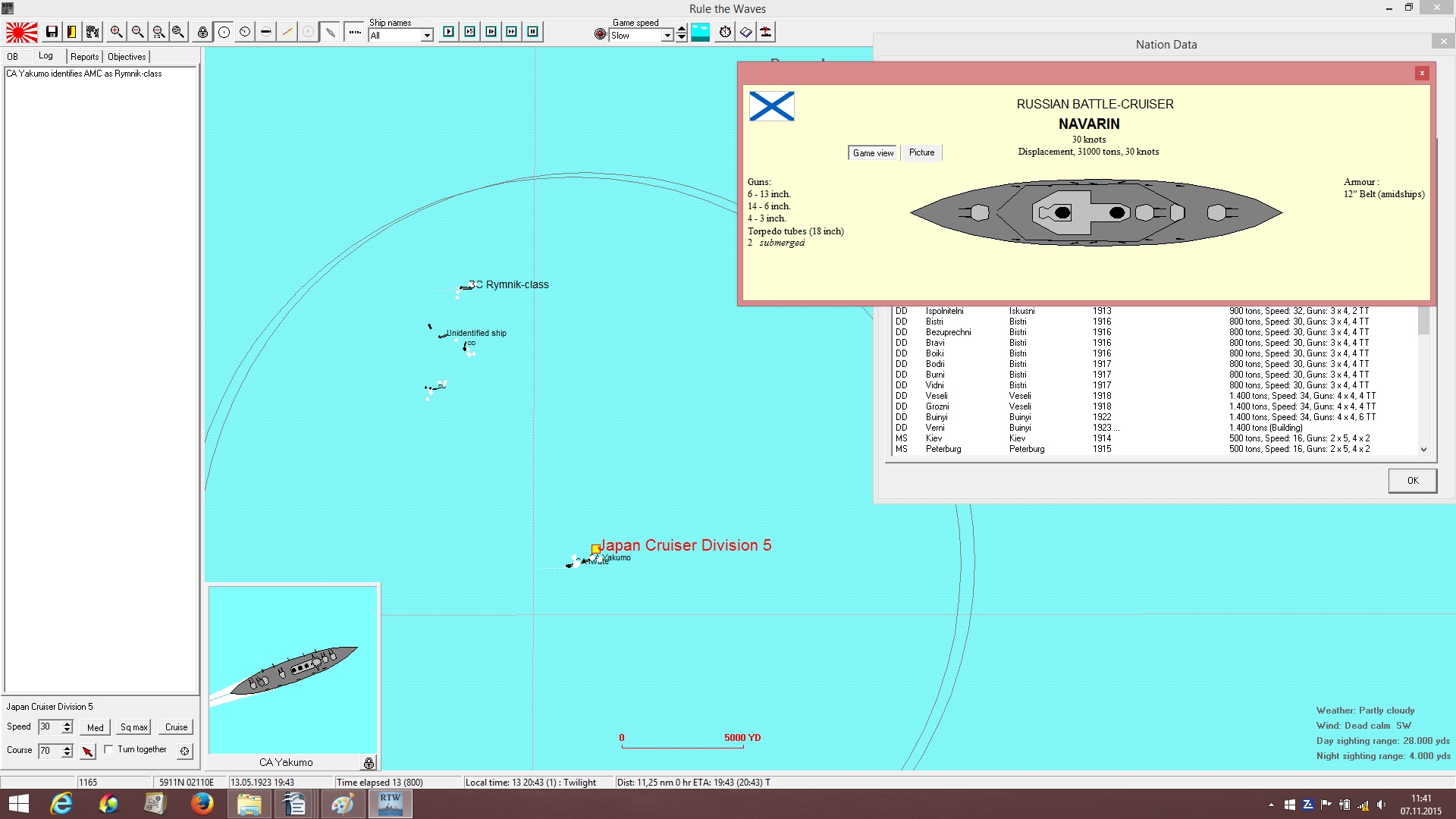Image resolution: width=1456 pixels, height=819 pixels.
Task: Open the Game speed dropdown
Action: (667, 36)
